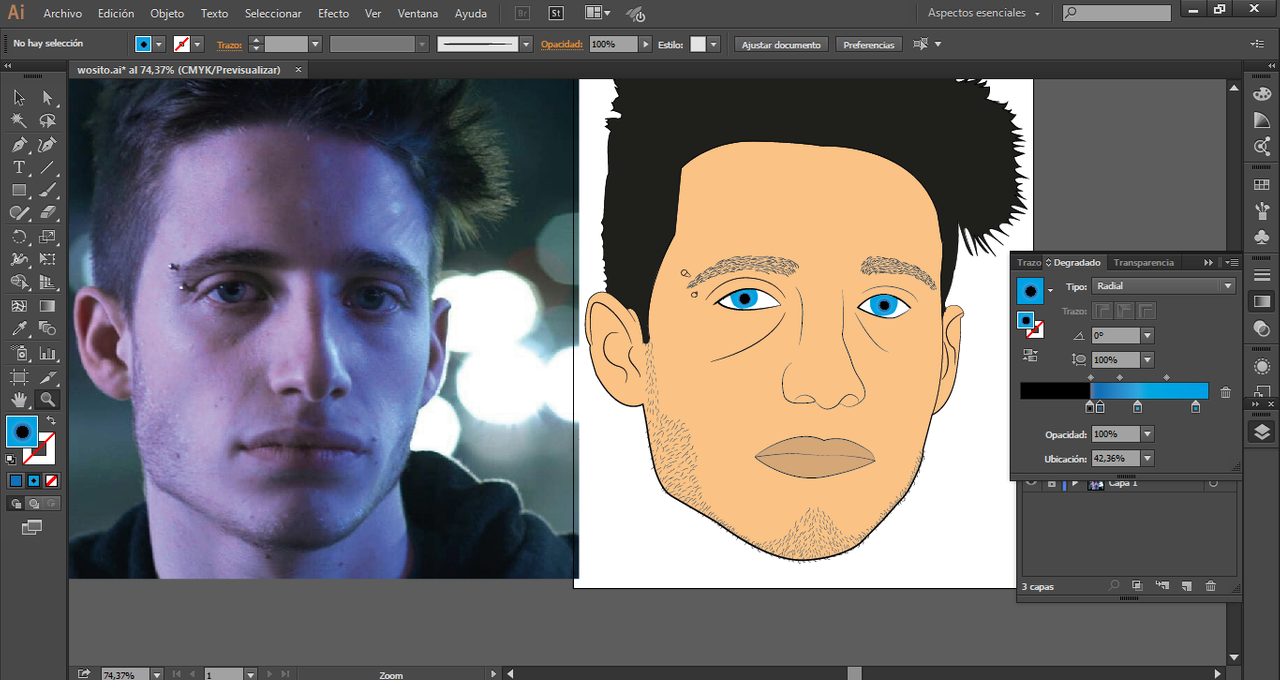
Task: Switch to the Trazo panel tab
Action: [x=1029, y=262]
